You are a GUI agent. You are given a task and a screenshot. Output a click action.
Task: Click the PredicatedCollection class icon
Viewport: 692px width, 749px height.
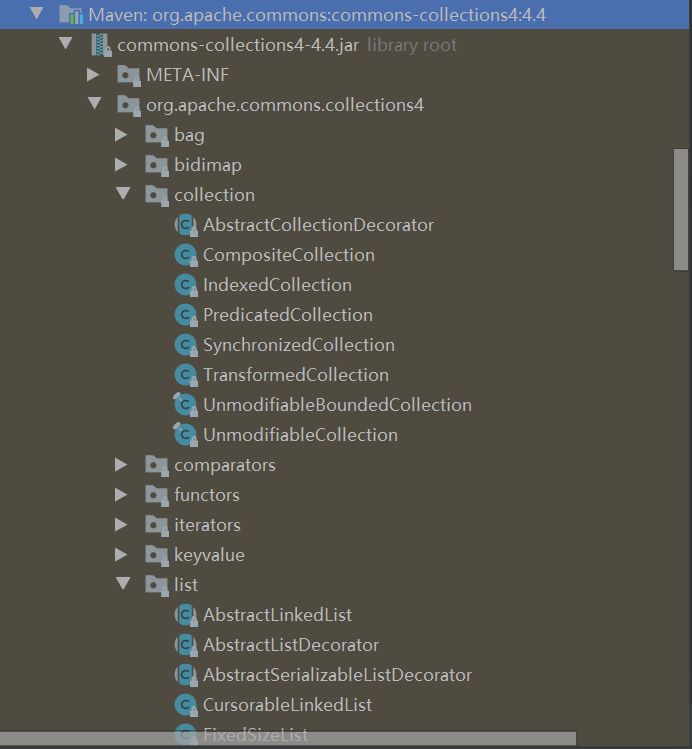[x=186, y=316]
